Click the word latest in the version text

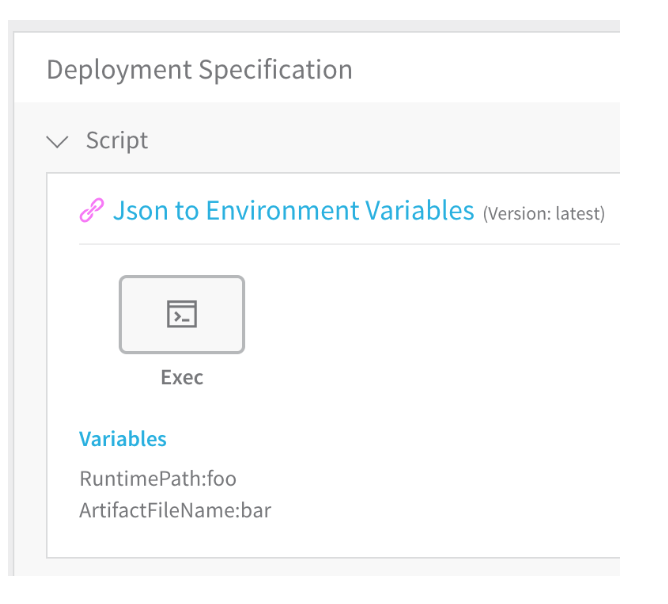[x=578, y=213]
